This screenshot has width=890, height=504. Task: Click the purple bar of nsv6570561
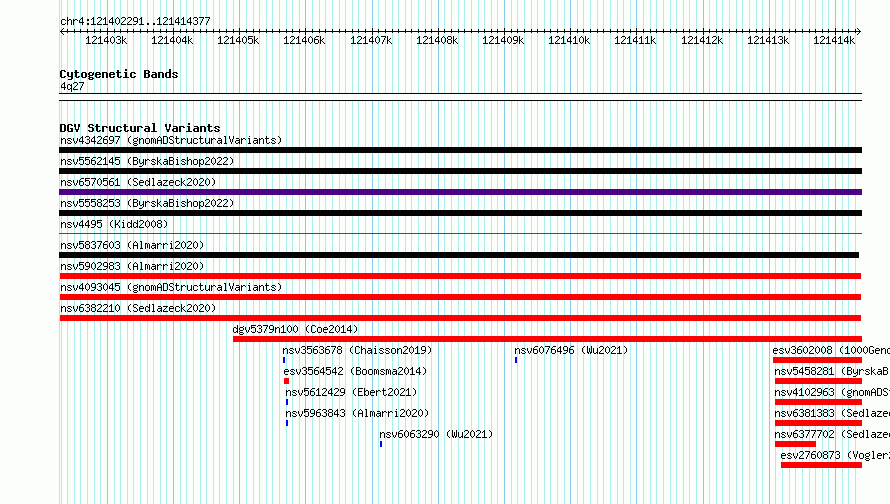(460, 192)
